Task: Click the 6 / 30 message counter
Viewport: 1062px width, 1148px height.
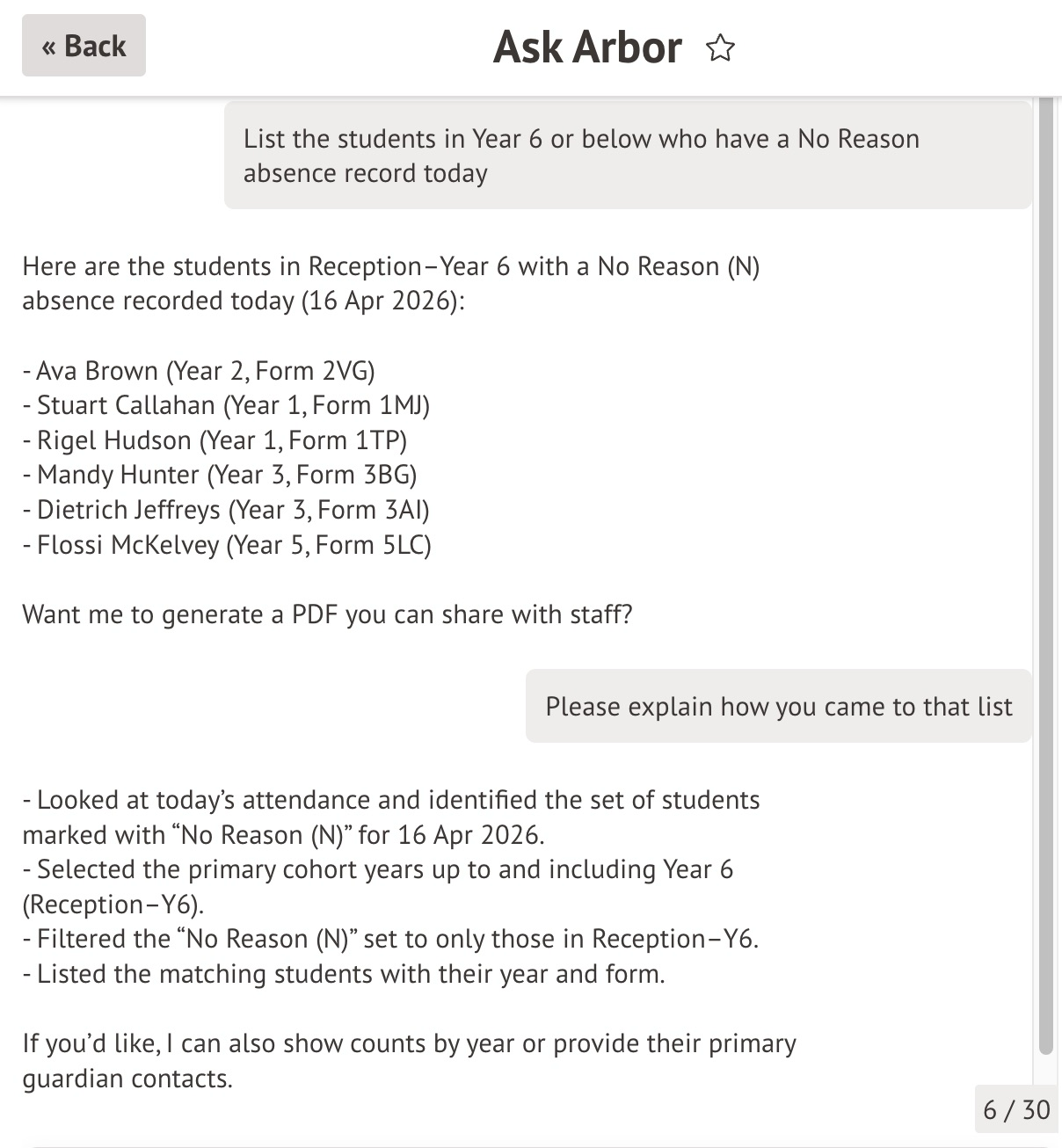Action: 1016,1109
